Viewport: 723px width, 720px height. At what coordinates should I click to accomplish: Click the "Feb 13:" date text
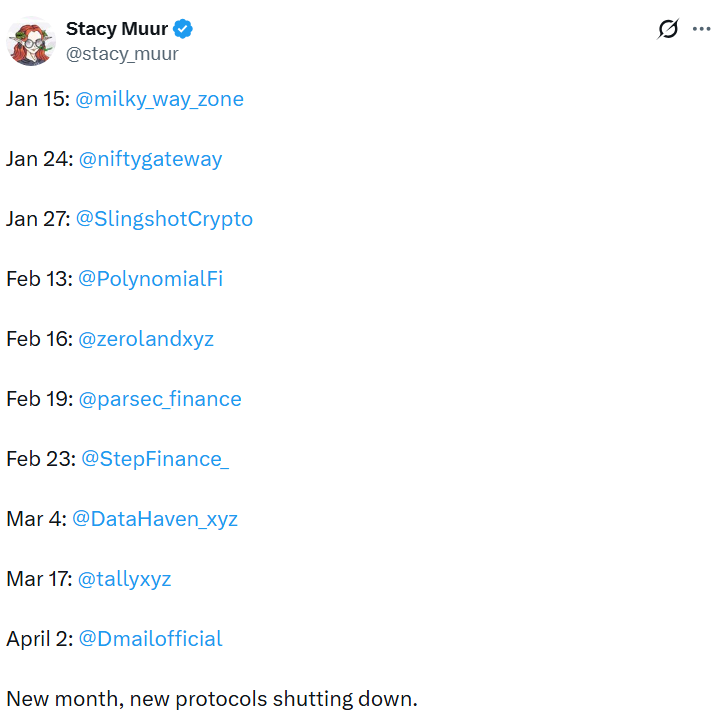[39, 279]
